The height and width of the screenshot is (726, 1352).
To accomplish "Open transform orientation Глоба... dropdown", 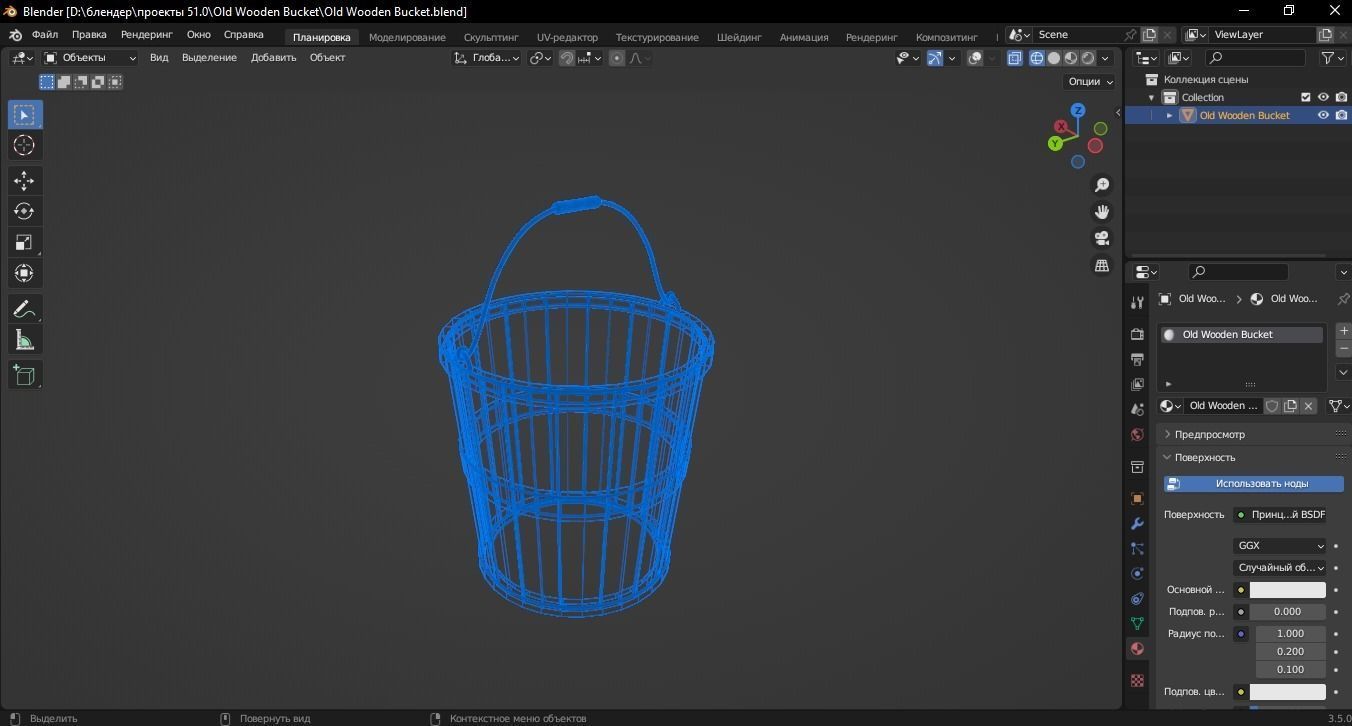I will point(487,58).
